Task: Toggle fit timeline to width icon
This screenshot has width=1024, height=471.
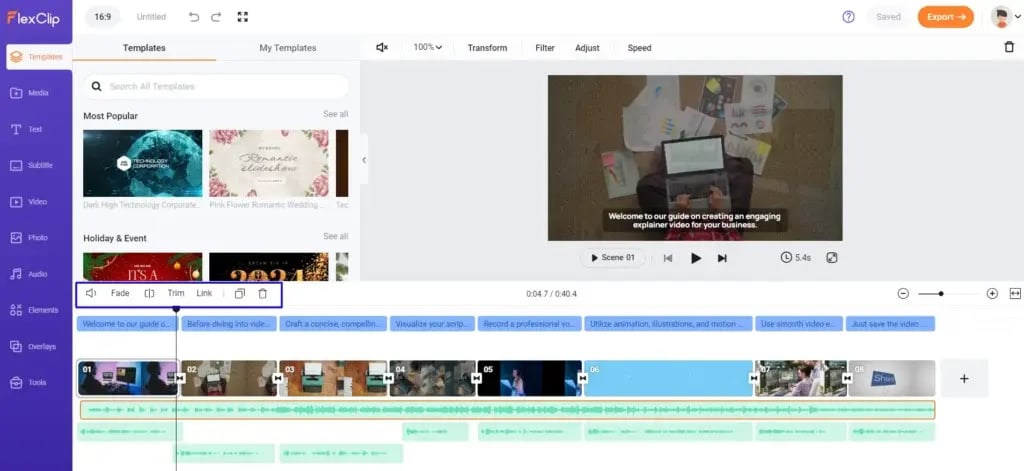Action: point(1015,294)
